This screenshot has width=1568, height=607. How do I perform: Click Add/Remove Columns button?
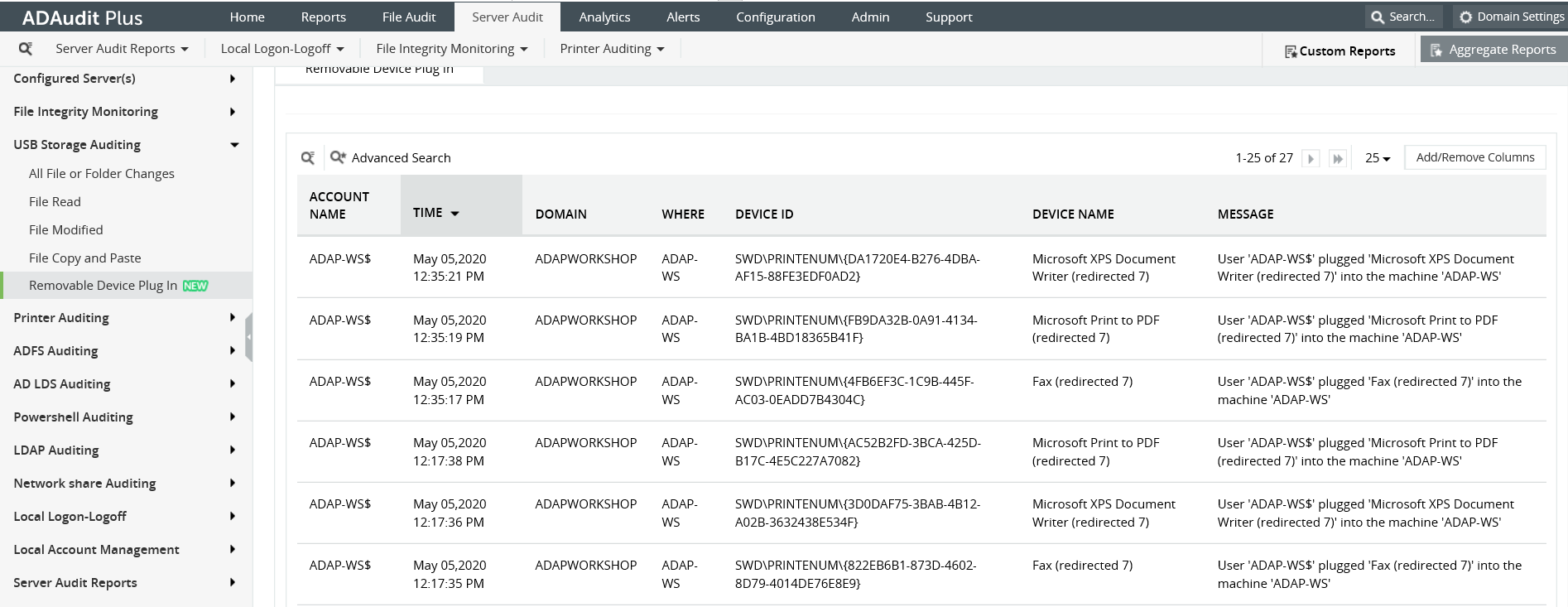(x=1474, y=157)
